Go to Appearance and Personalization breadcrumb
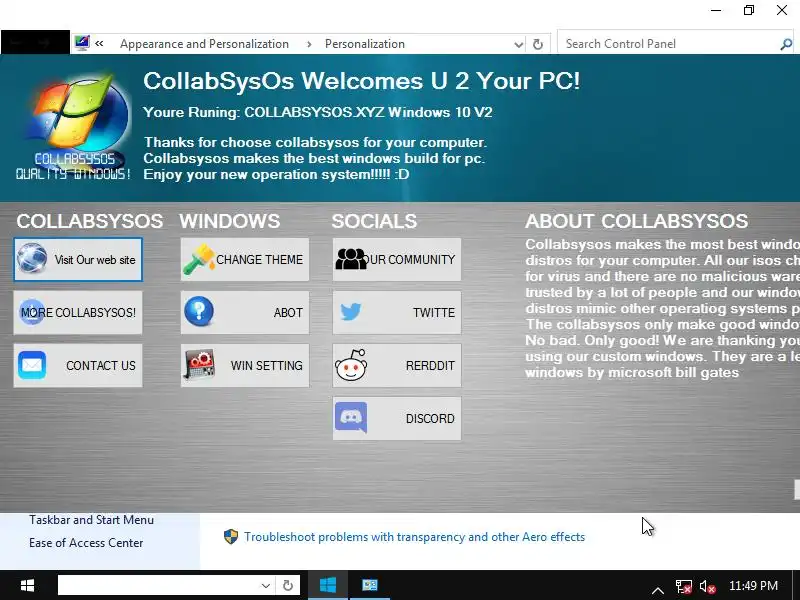The image size is (800, 600). point(204,44)
